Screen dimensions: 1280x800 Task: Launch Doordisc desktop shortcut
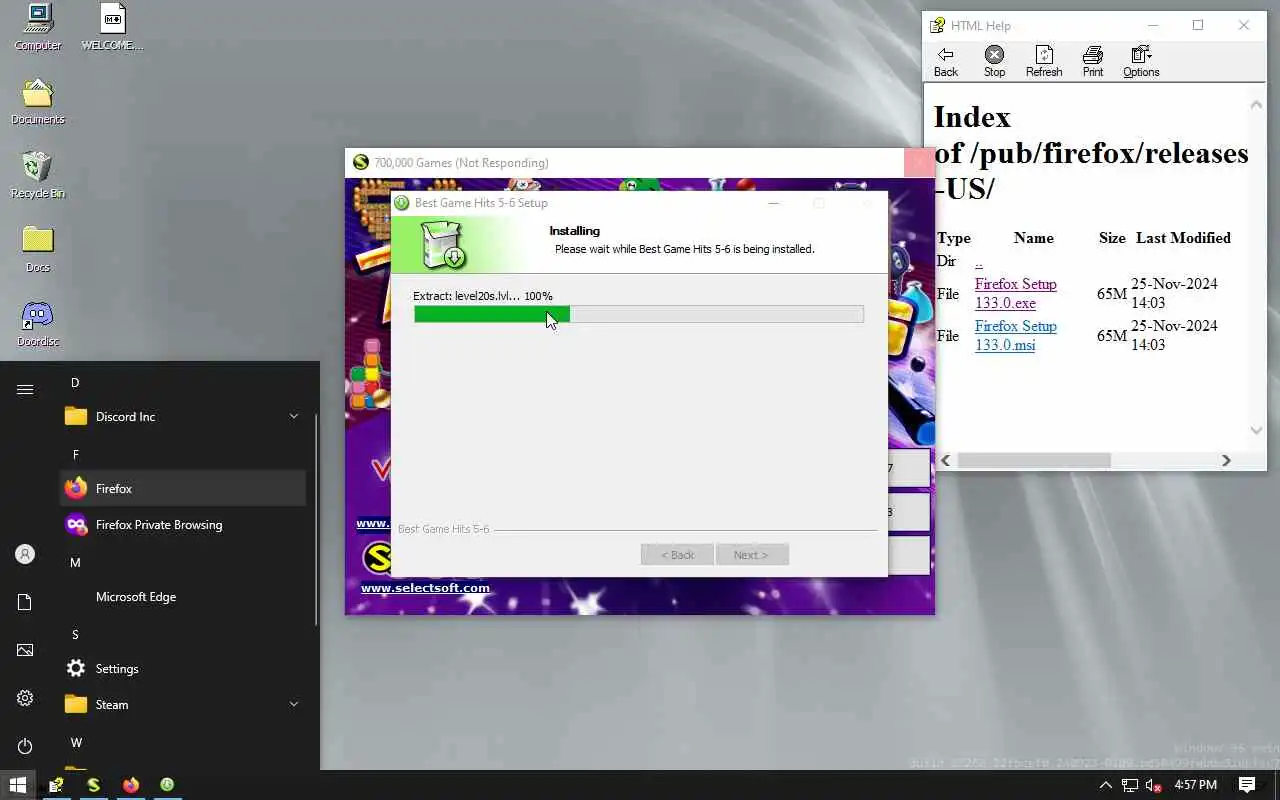click(38, 323)
